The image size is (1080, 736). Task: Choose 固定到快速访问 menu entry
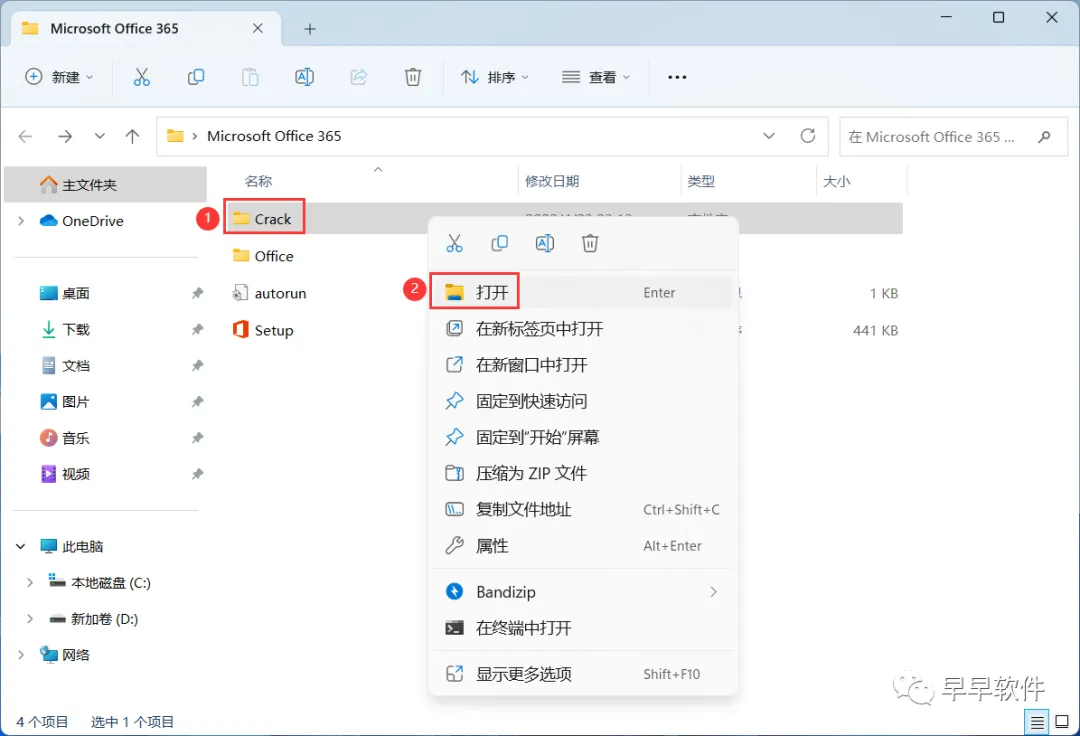pyautogui.click(x=581, y=401)
